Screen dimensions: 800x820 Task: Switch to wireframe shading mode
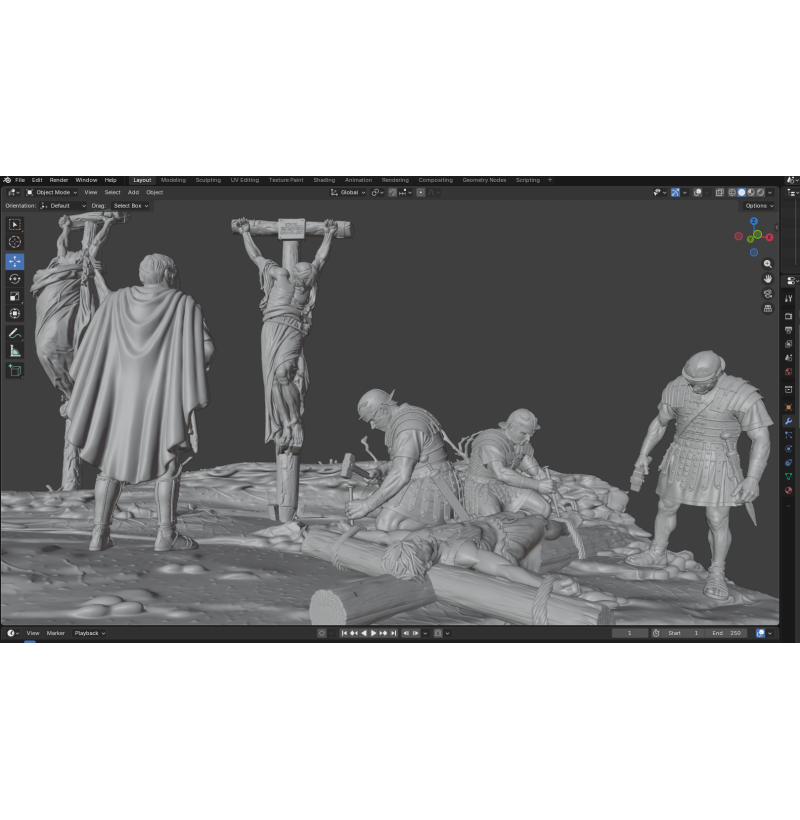click(732, 192)
